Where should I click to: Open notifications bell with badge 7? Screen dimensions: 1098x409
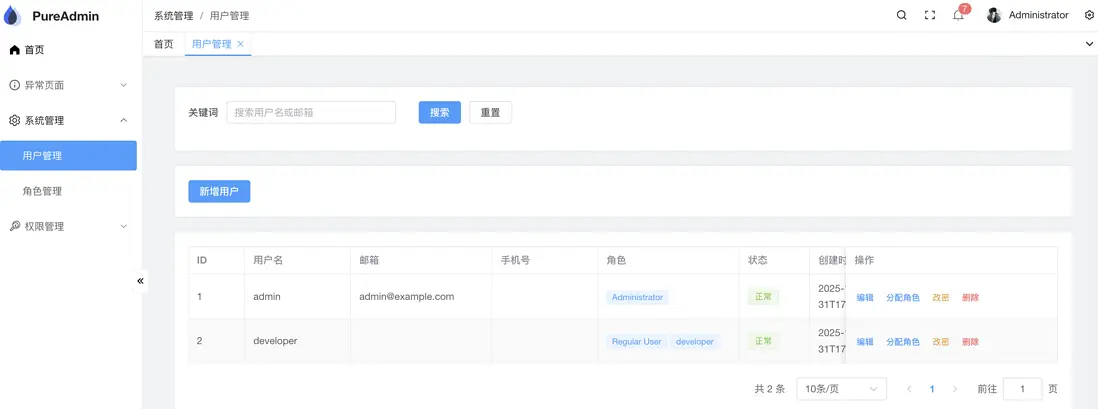pyautogui.click(x=959, y=15)
